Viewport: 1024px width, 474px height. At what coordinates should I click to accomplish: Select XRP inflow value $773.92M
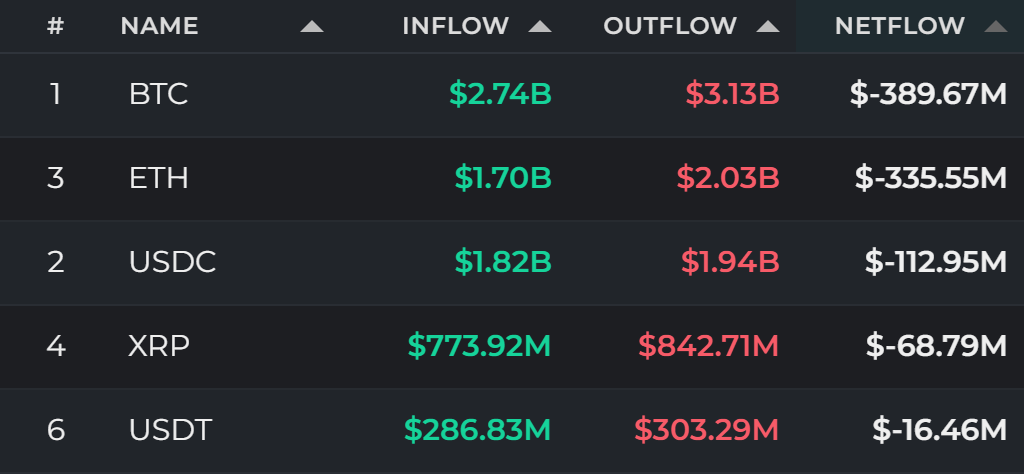point(479,346)
